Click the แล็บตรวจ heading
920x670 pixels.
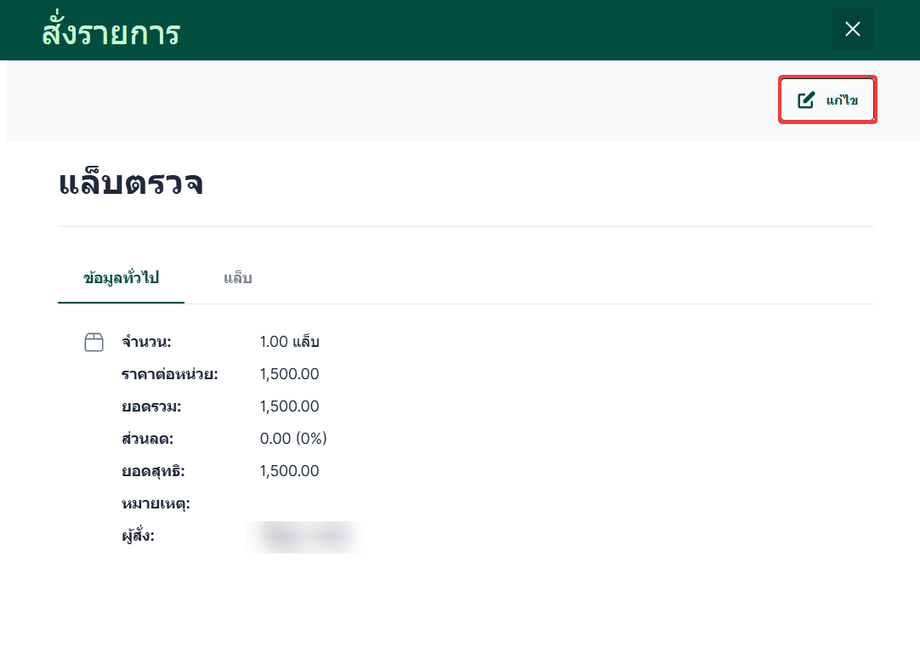pyautogui.click(x=131, y=183)
